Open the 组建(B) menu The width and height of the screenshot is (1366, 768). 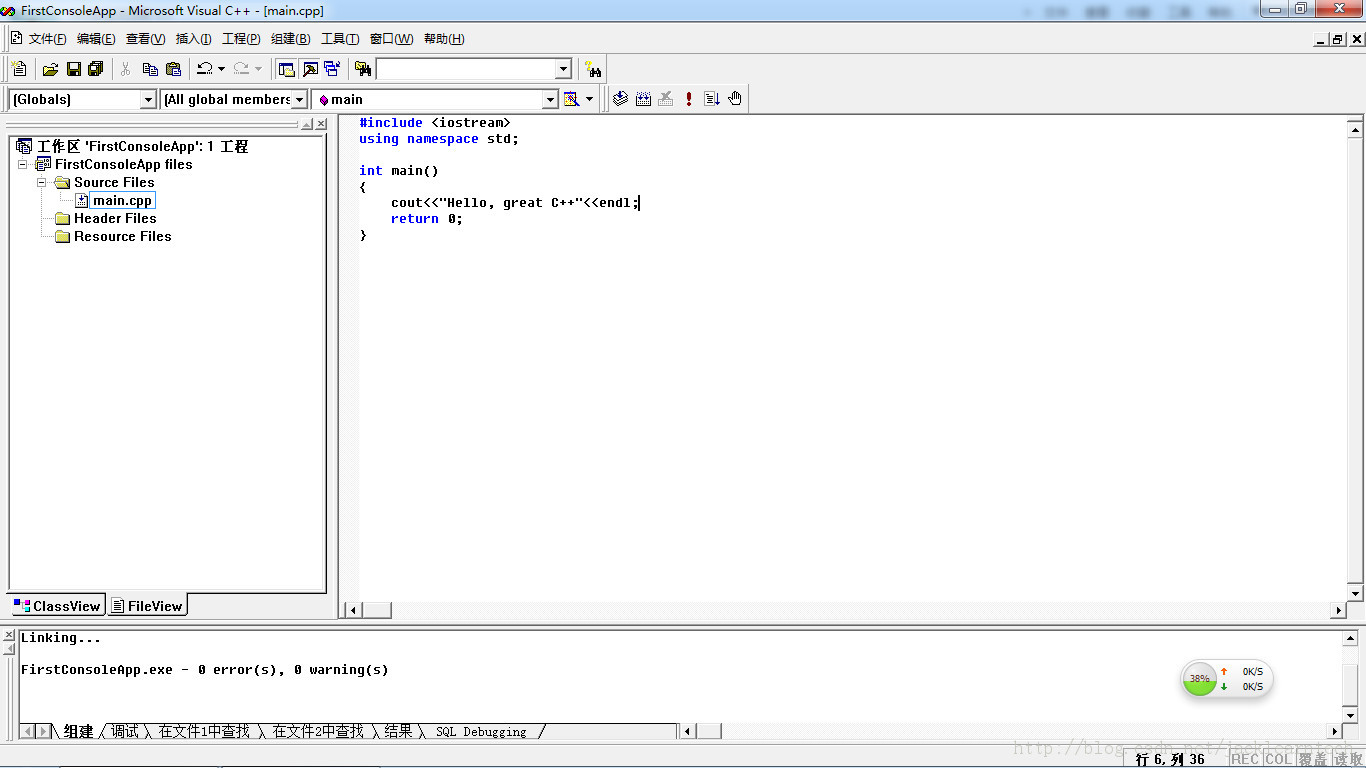point(288,38)
